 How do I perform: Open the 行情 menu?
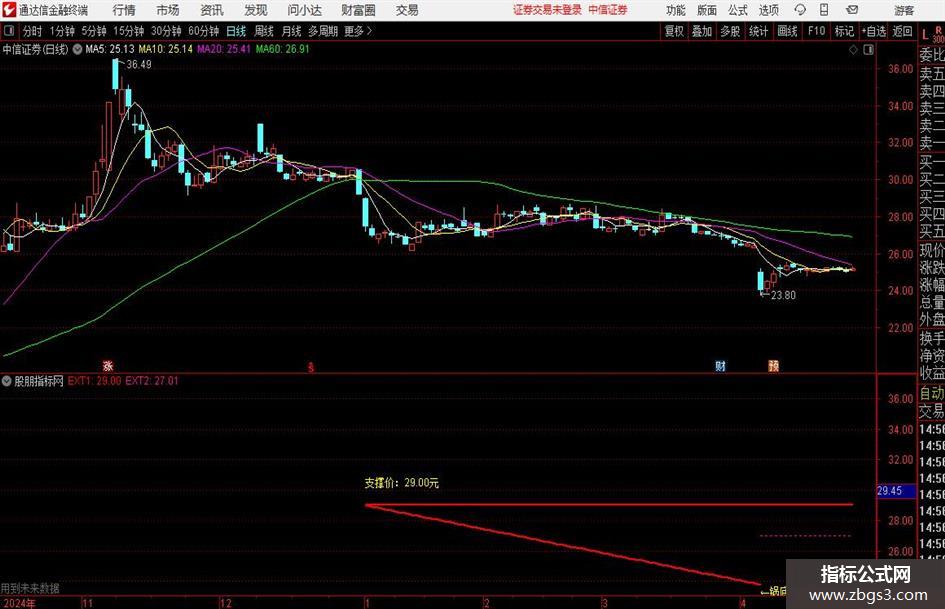pos(124,10)
